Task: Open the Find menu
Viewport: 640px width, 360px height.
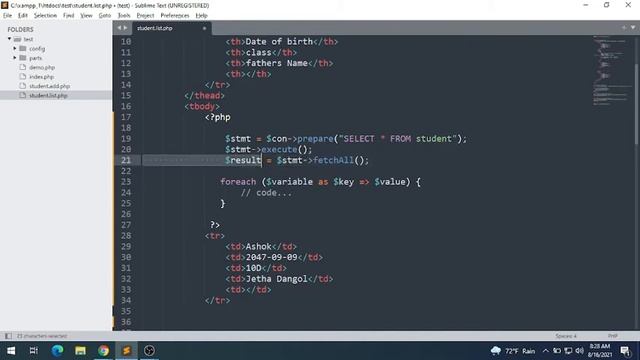Action: click(x=69, y=16)
